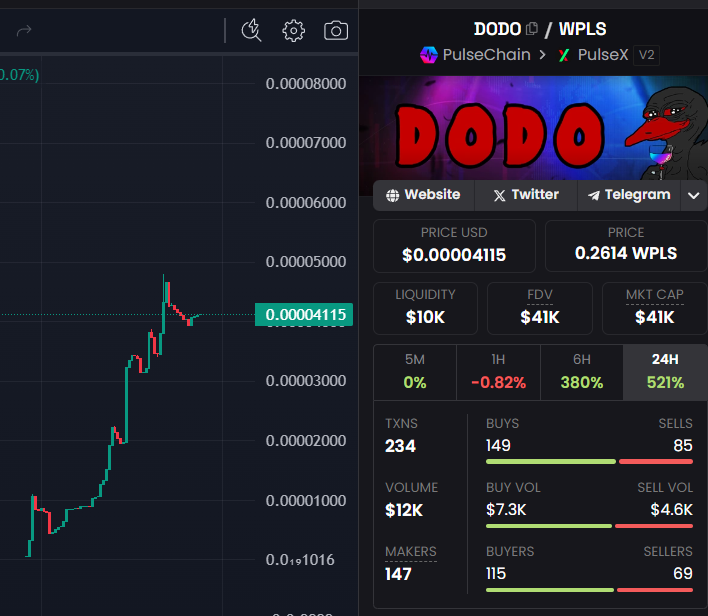Click the V2 version badge
The height and width of the screenshot is (616, 708).
click(646, 55)
